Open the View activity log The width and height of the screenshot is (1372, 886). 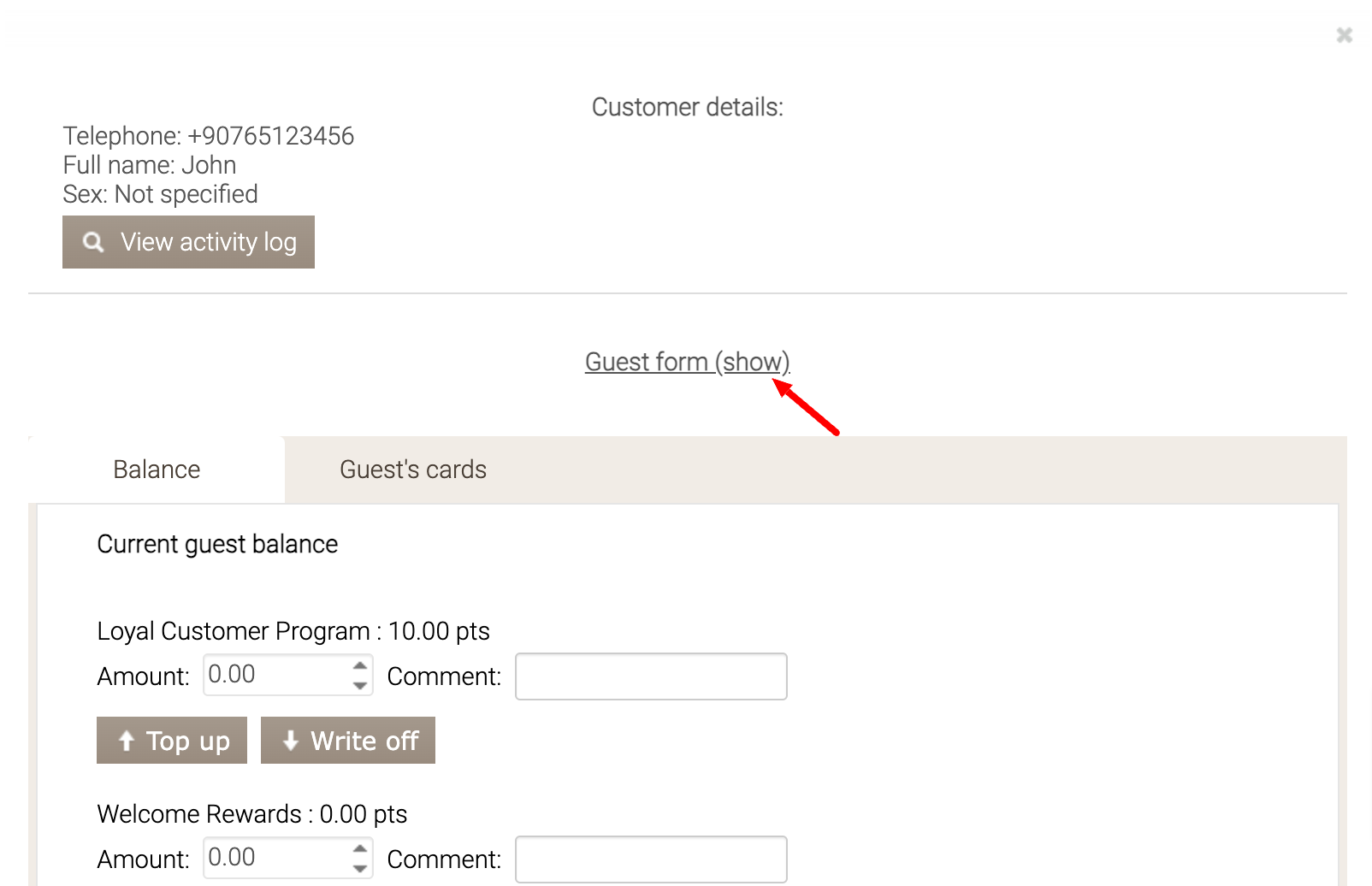coord(188,242)
